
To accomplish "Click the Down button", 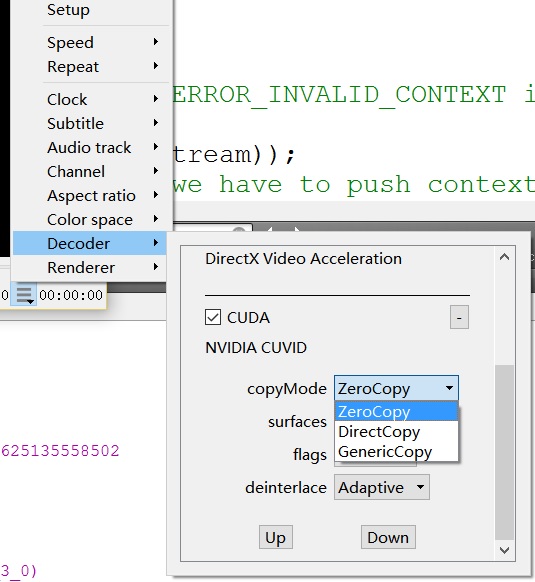I will click(388, 537).
